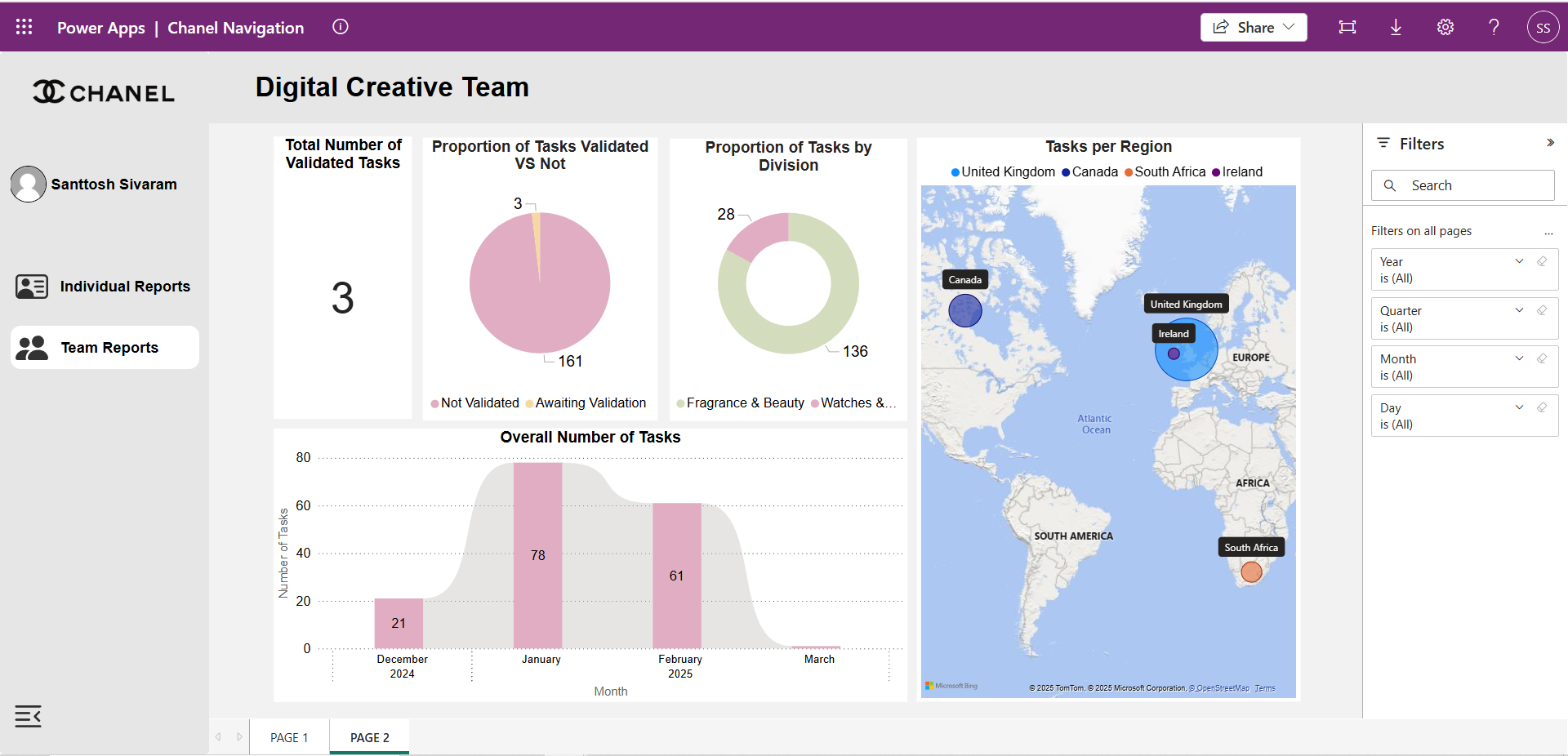Open the app launcher waffle icon
The image size is (1568, 756).
24,27
